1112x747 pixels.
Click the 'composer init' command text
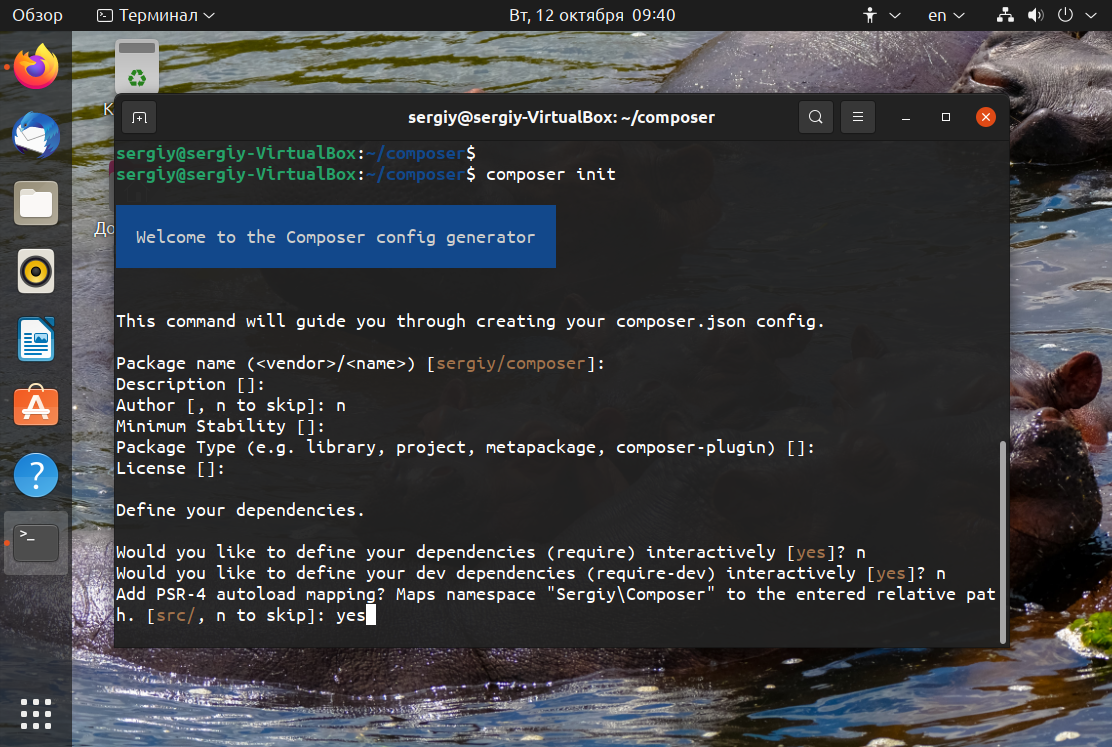tap(550, 175)
